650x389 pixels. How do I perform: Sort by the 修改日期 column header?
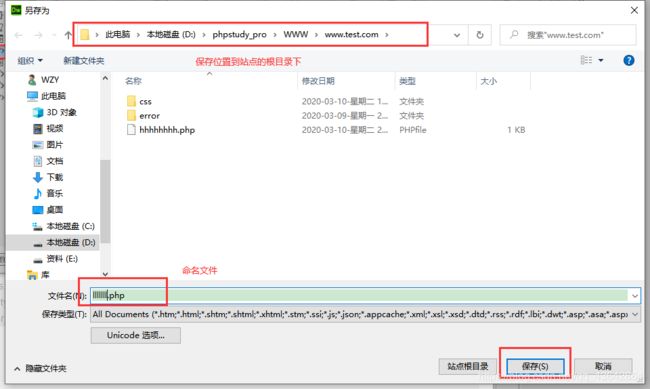coord(318,81)
